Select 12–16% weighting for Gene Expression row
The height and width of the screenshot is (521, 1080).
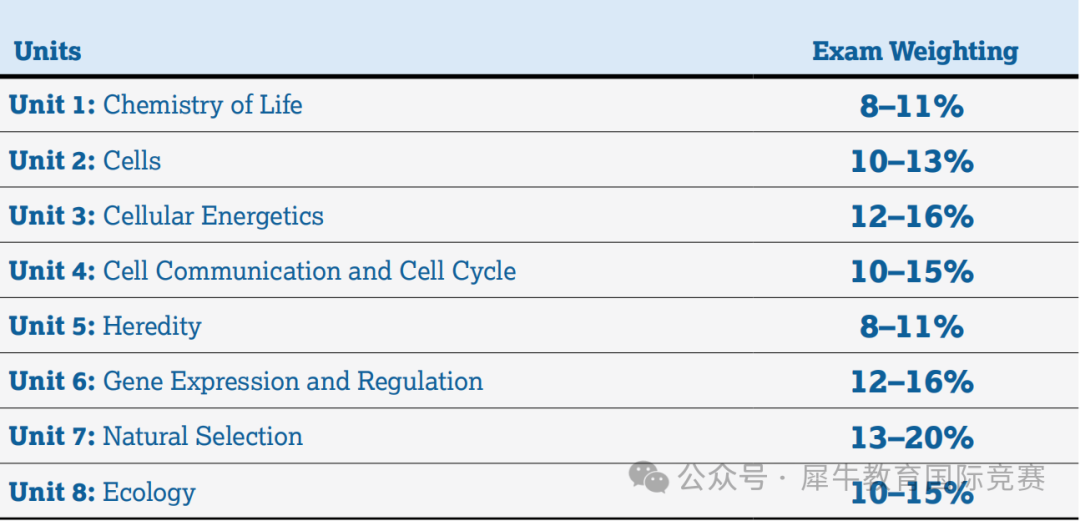(911, 382)
